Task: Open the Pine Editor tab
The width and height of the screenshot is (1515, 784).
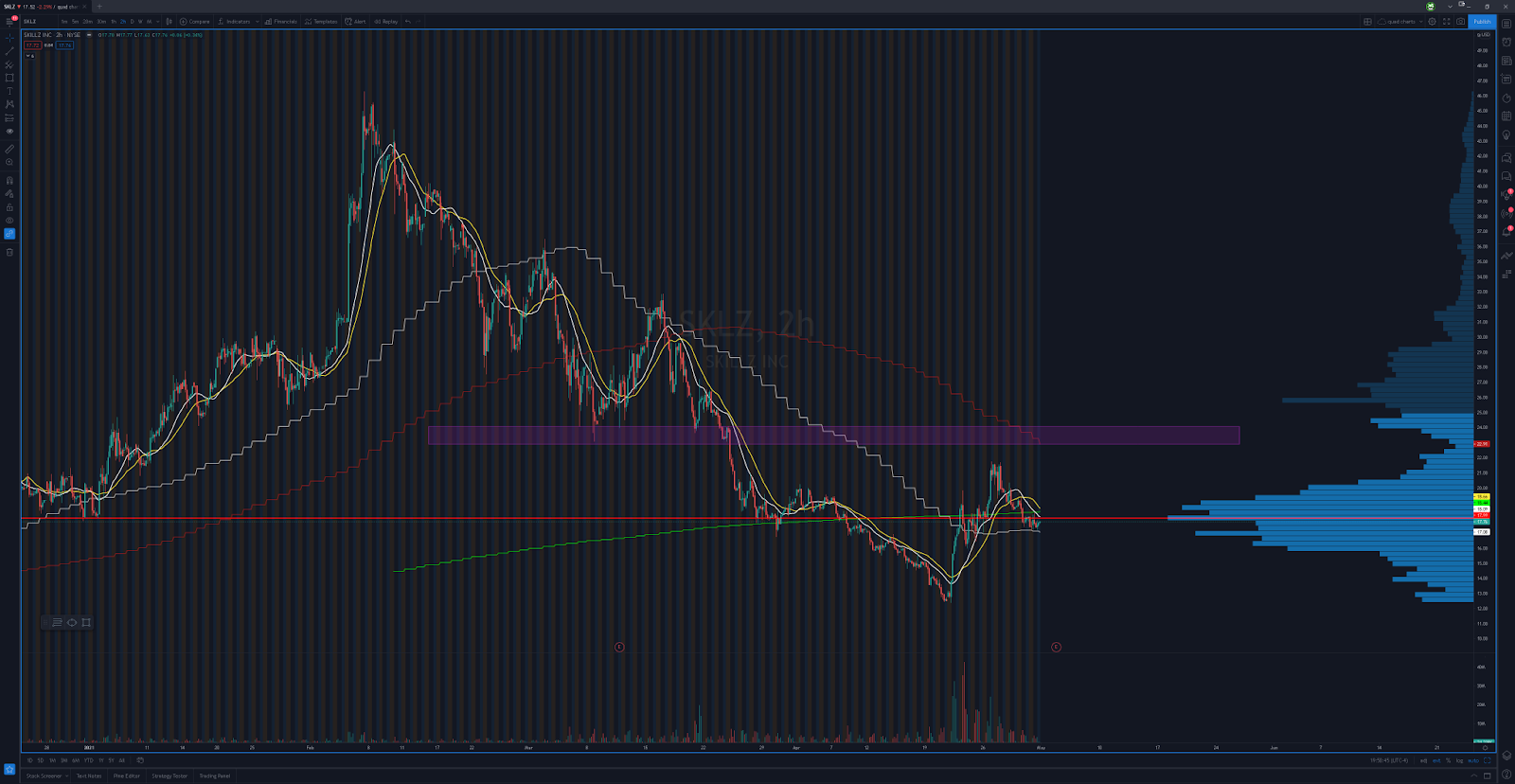Action: (127, 775)
